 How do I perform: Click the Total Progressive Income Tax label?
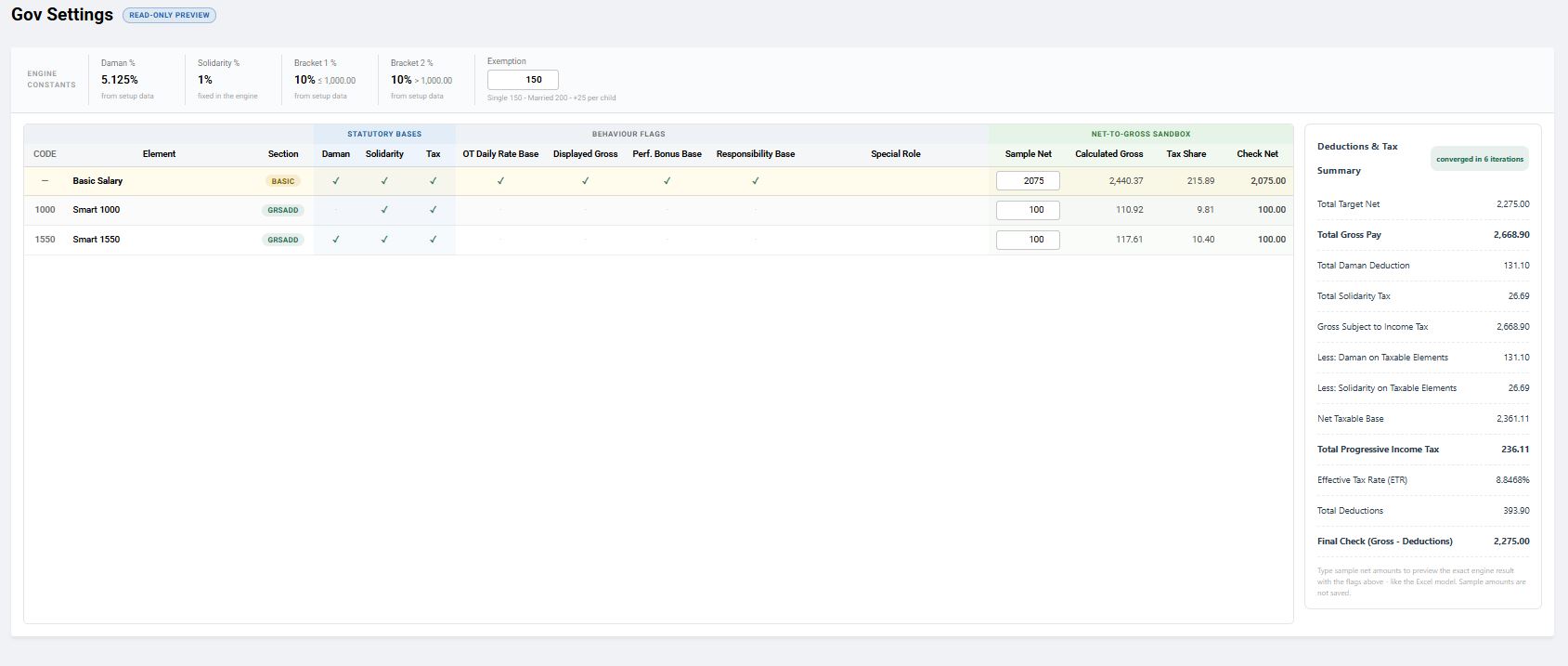coord(1378,450)
